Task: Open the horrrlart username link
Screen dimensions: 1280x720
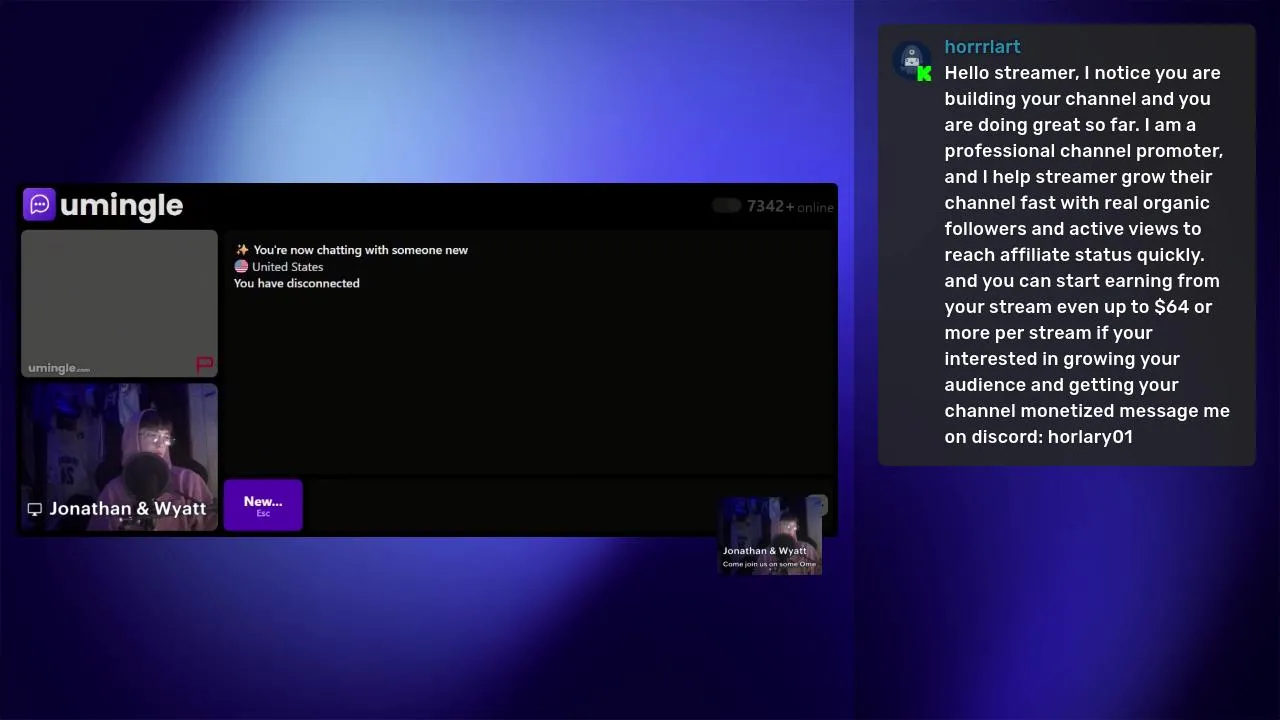Action: (x=982, y=47)
